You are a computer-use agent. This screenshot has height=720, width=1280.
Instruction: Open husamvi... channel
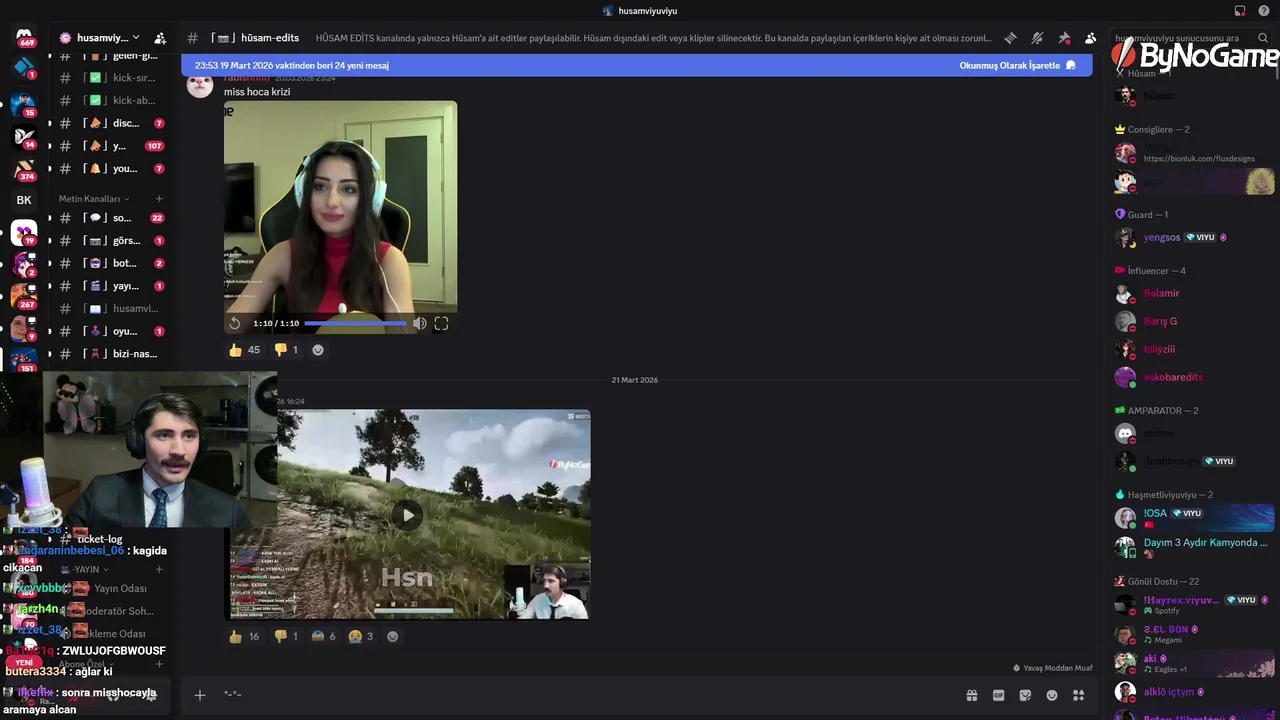tap(110, 309)
